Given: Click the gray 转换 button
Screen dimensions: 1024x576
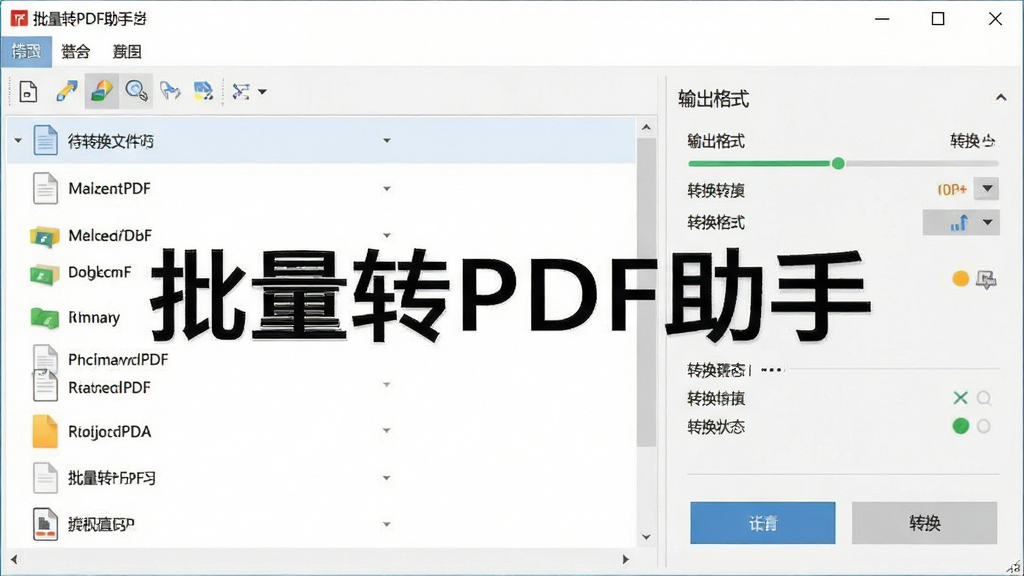Looking at the screenshot, I should coord(924,522).
